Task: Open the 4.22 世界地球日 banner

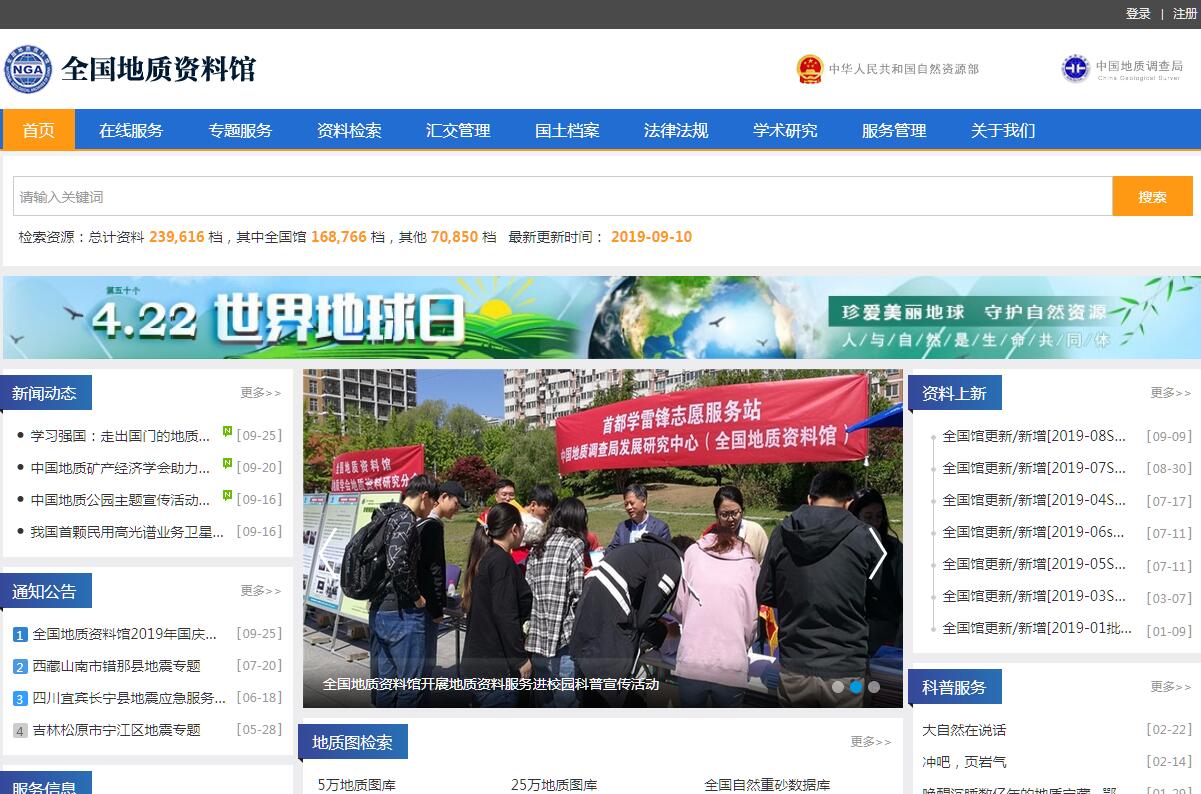Action: click(601, 317)
